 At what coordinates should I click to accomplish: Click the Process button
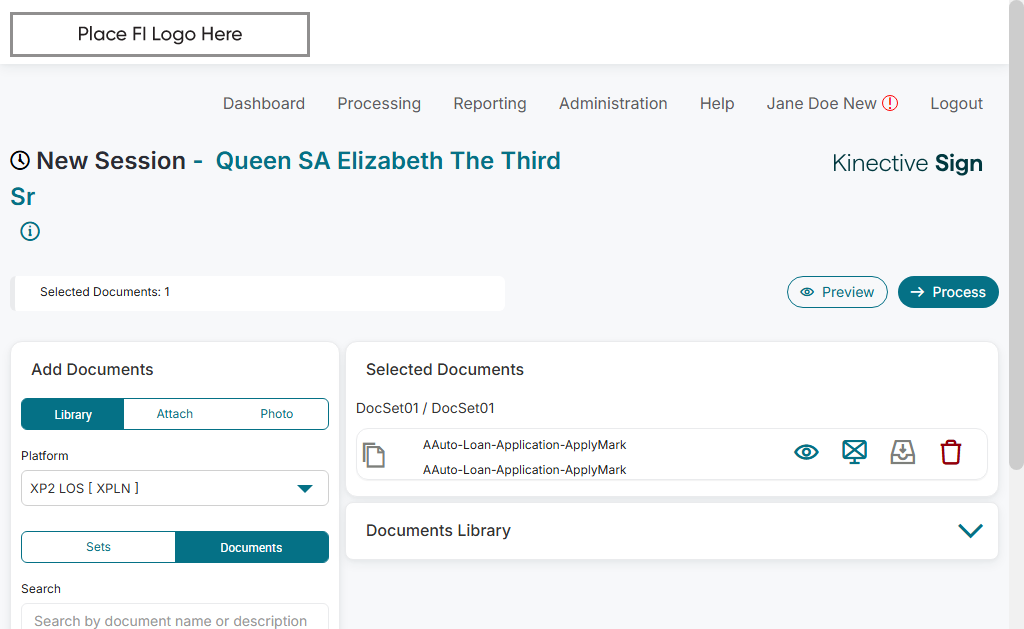point(948,292)
